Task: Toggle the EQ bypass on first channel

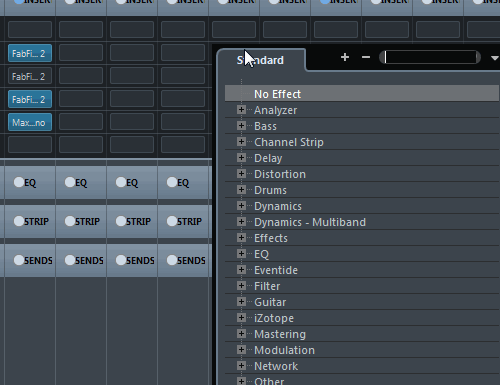Action: pyautogui.click(x=19, y=182)
